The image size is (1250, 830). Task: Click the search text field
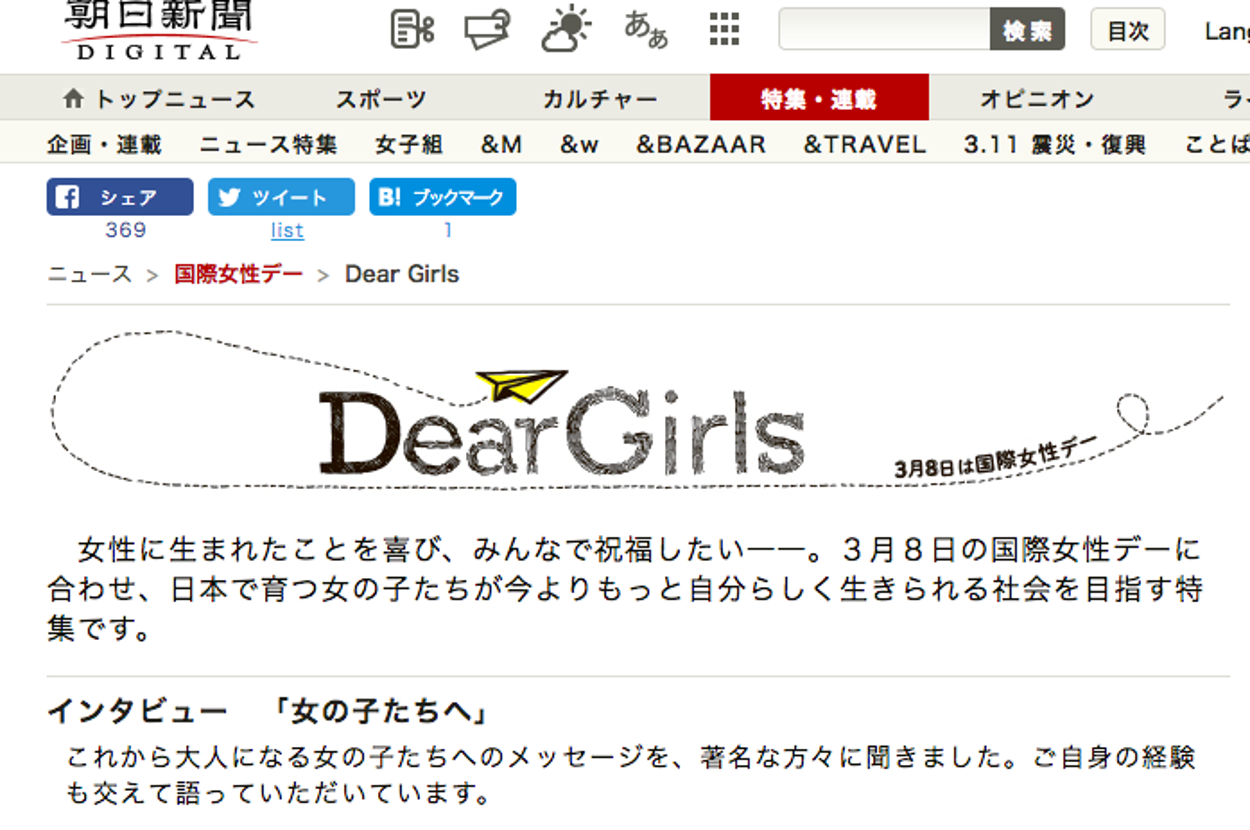[884, 30]
